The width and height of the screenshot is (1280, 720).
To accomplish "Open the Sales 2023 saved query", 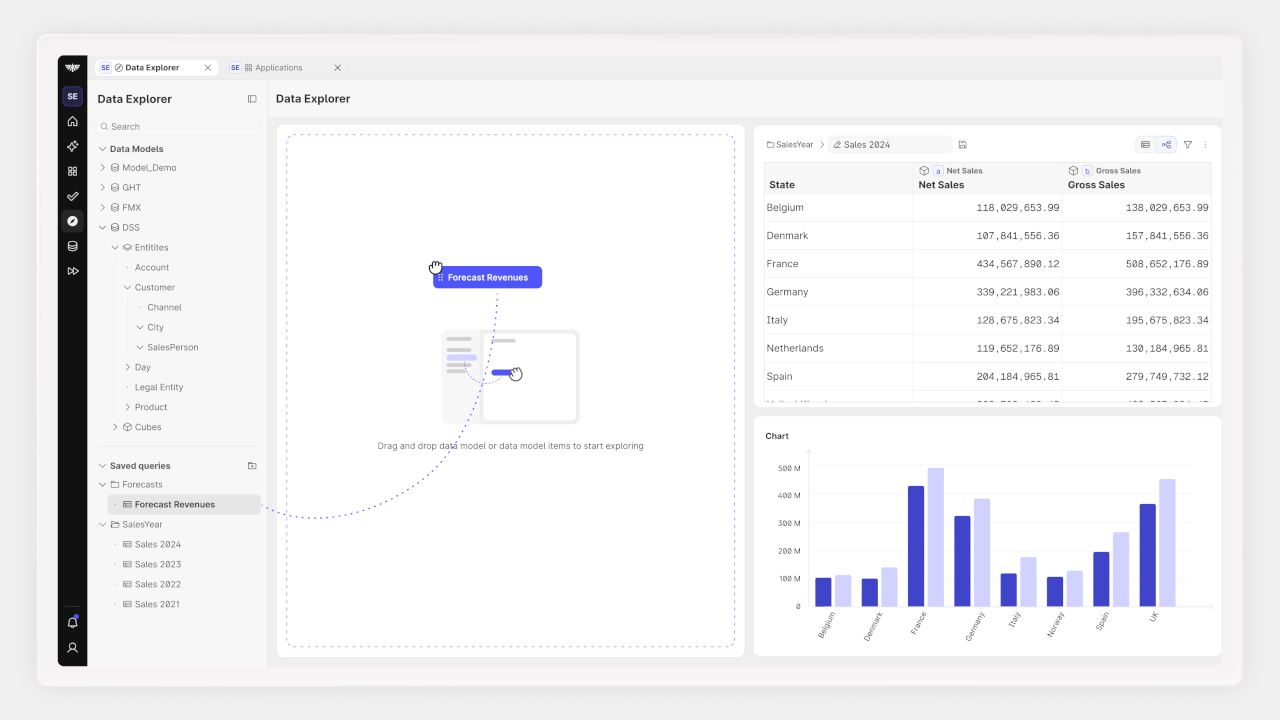I will coord(158,564).
